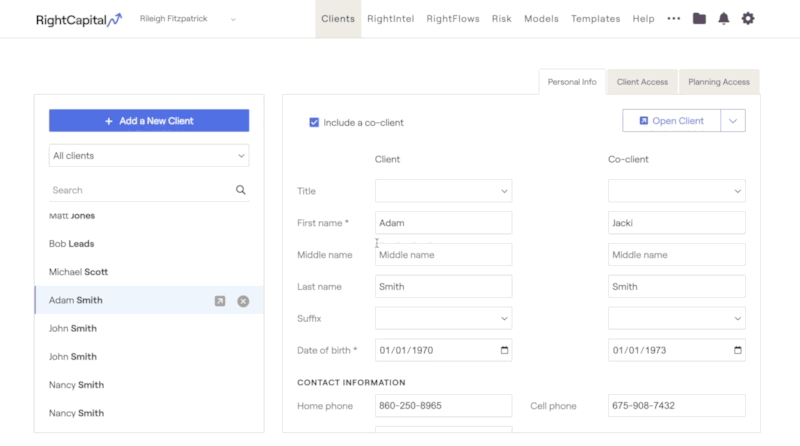Click Add a New Client button

149,121
